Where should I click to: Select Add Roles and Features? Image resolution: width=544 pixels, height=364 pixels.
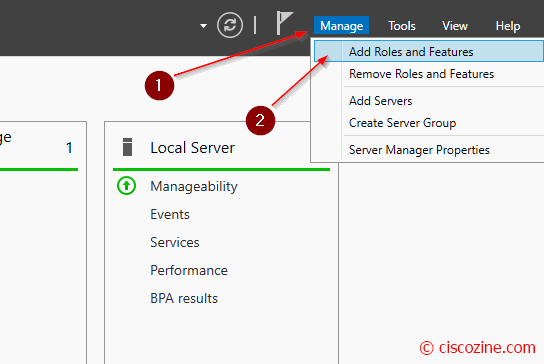pos(429,51)
